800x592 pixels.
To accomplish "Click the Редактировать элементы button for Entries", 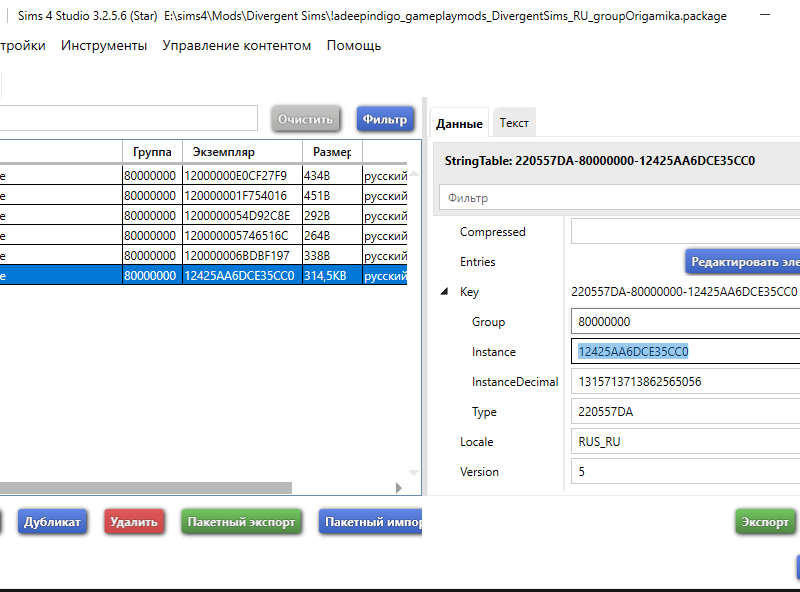I will [x=743, y=262].
